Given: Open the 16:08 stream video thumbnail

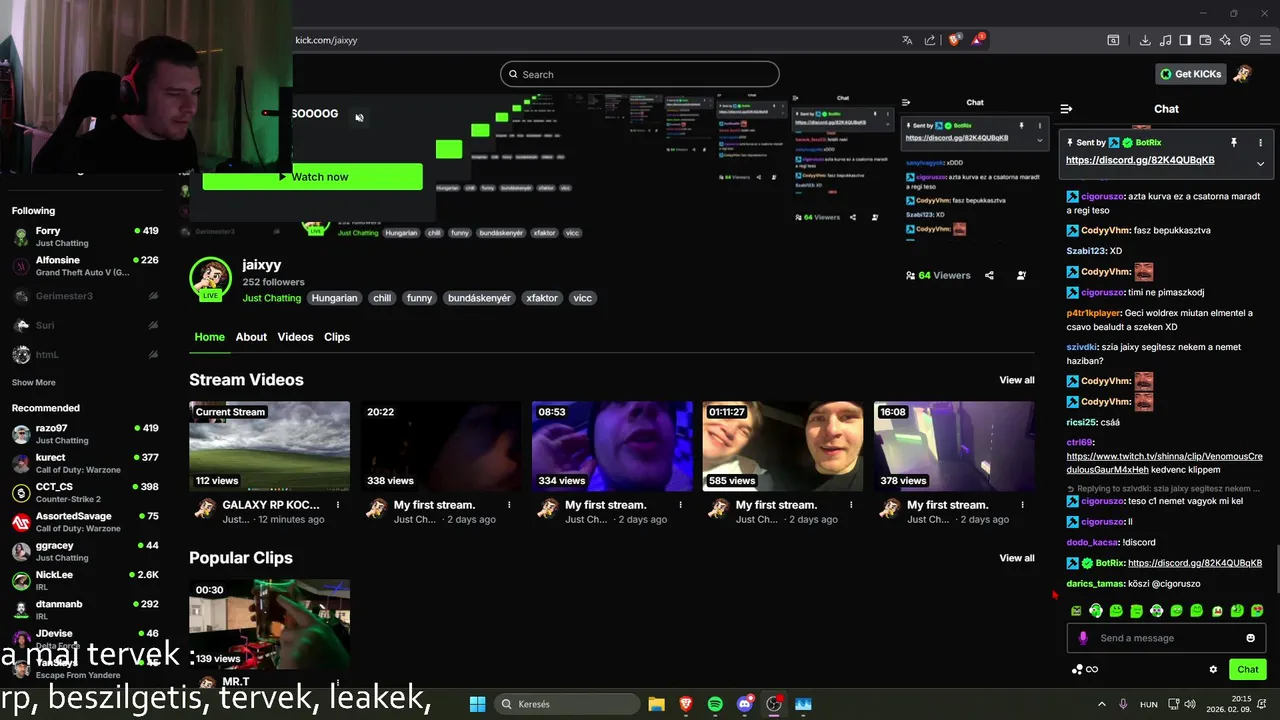Looking at the screenshot, I should pos(954,446).
